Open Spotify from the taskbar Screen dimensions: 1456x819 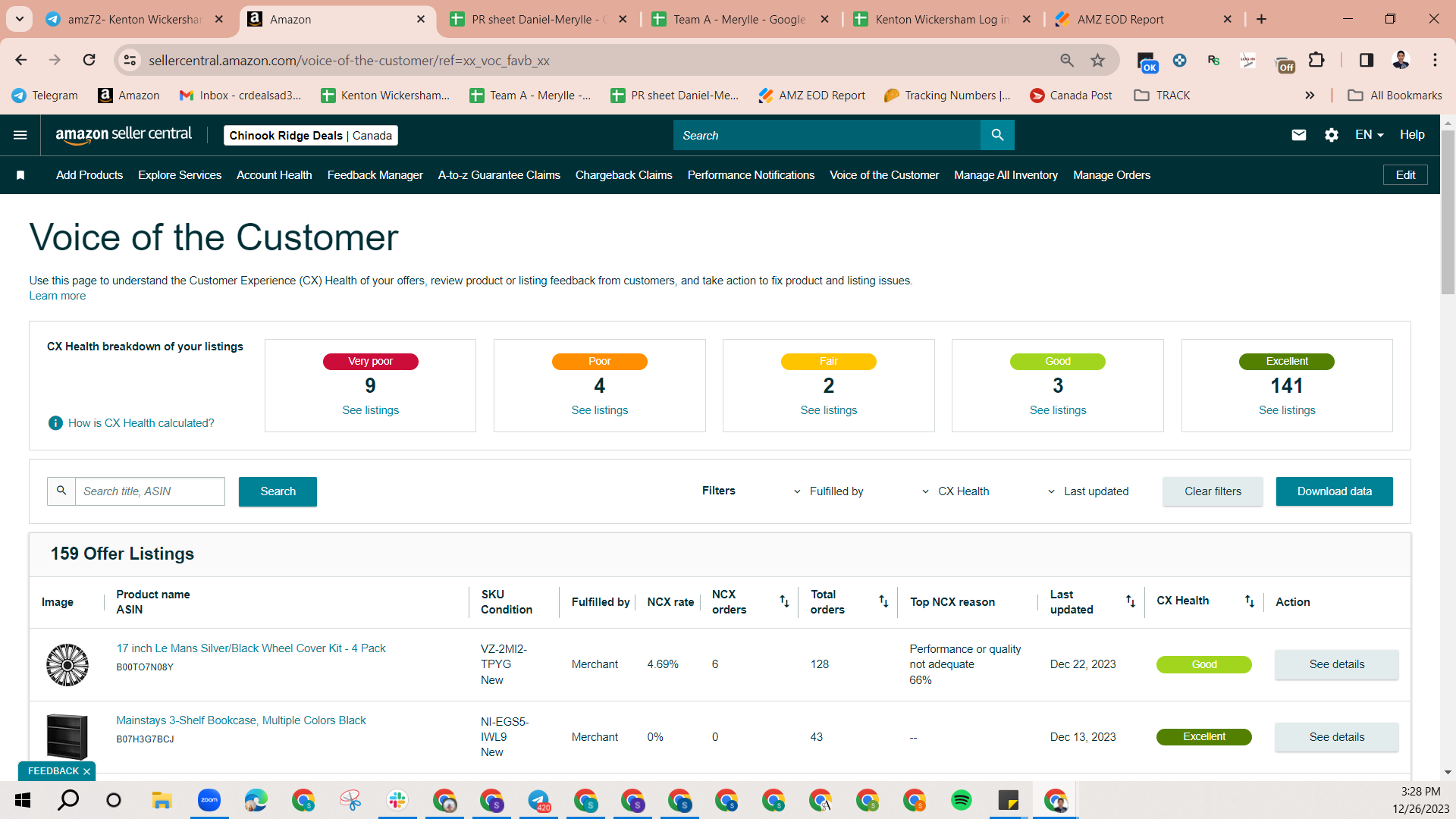click(x=962, y=800)
